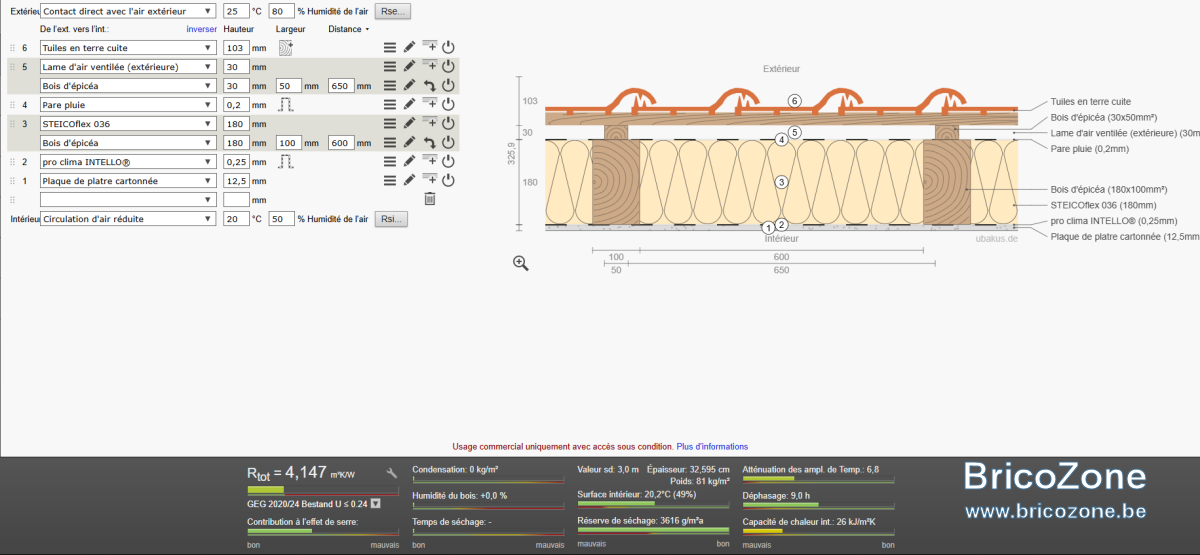The image size is (1200, 555).
Task: Click the Rse... button
Action: [392, 11]
